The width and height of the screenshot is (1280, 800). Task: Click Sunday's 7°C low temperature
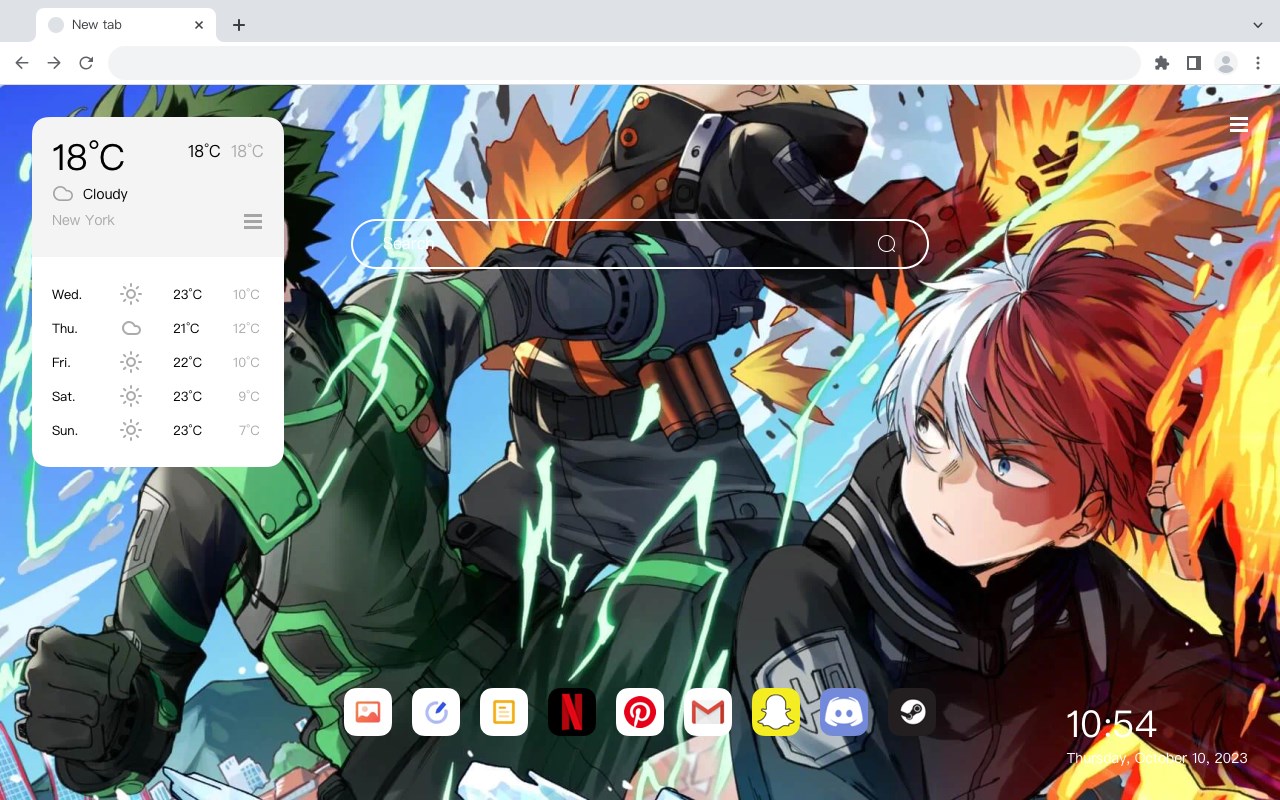pos(249,430)
